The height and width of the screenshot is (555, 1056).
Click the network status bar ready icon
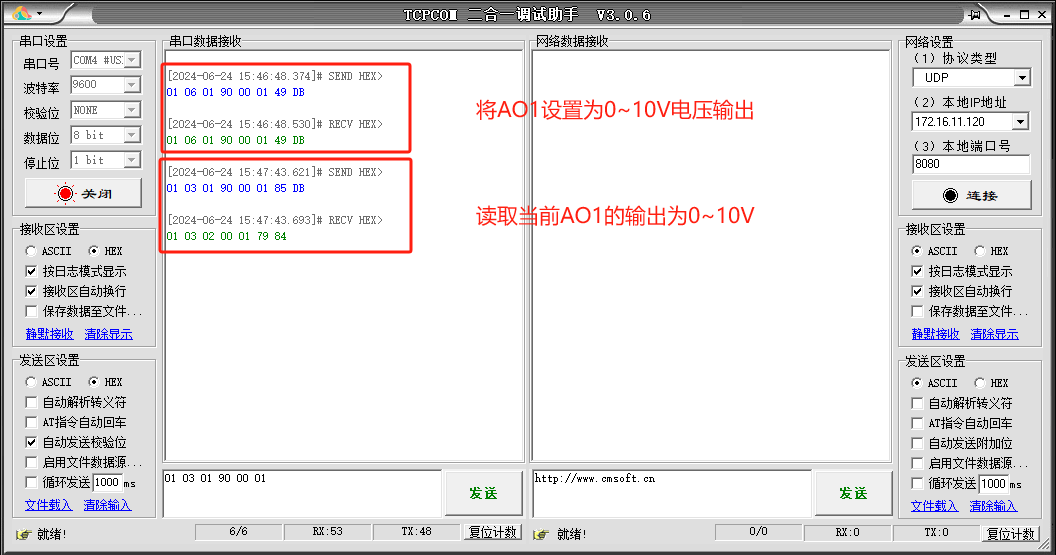541,534
